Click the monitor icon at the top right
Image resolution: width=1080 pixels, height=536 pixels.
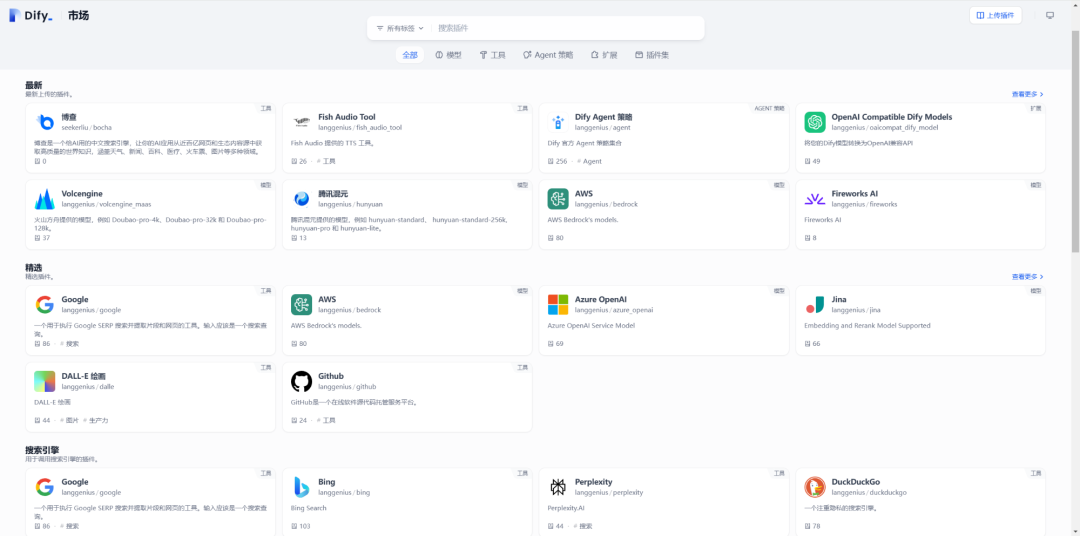coord(1050,15)
